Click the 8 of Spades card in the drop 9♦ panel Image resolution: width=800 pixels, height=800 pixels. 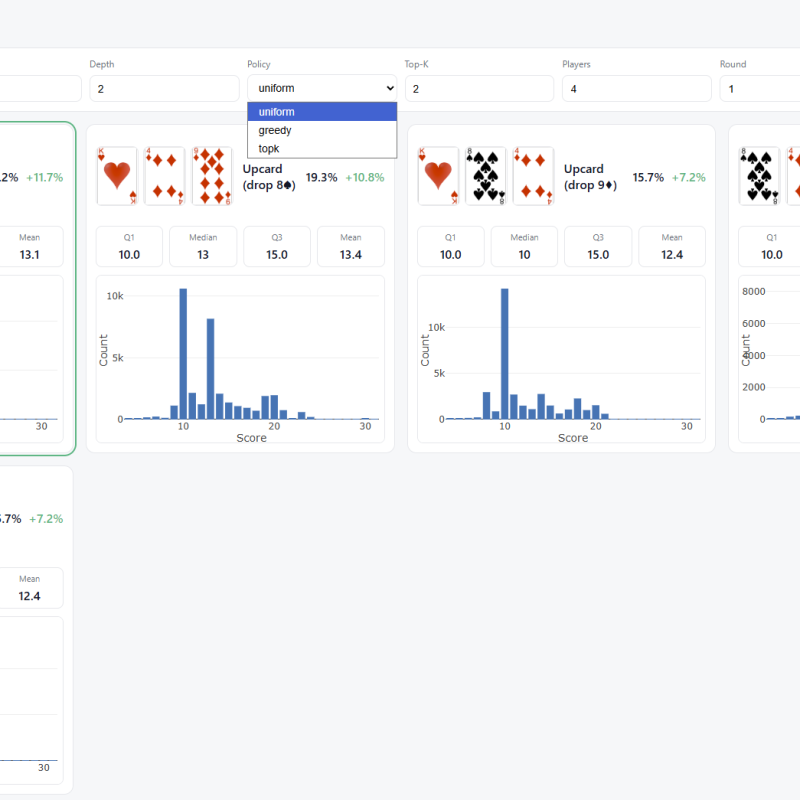pos(485,176)
